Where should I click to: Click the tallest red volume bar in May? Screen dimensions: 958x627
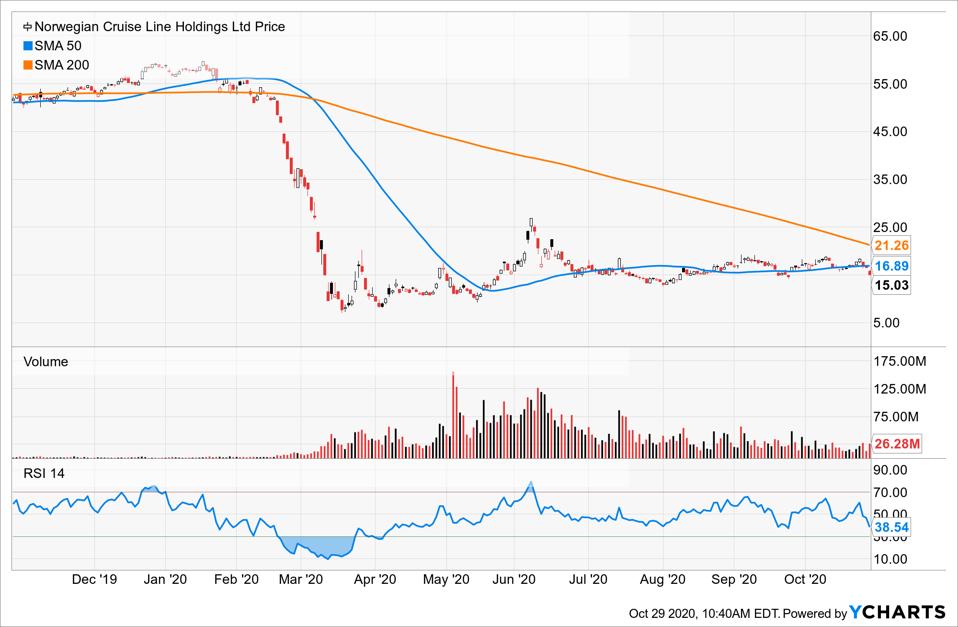(453, 415)
